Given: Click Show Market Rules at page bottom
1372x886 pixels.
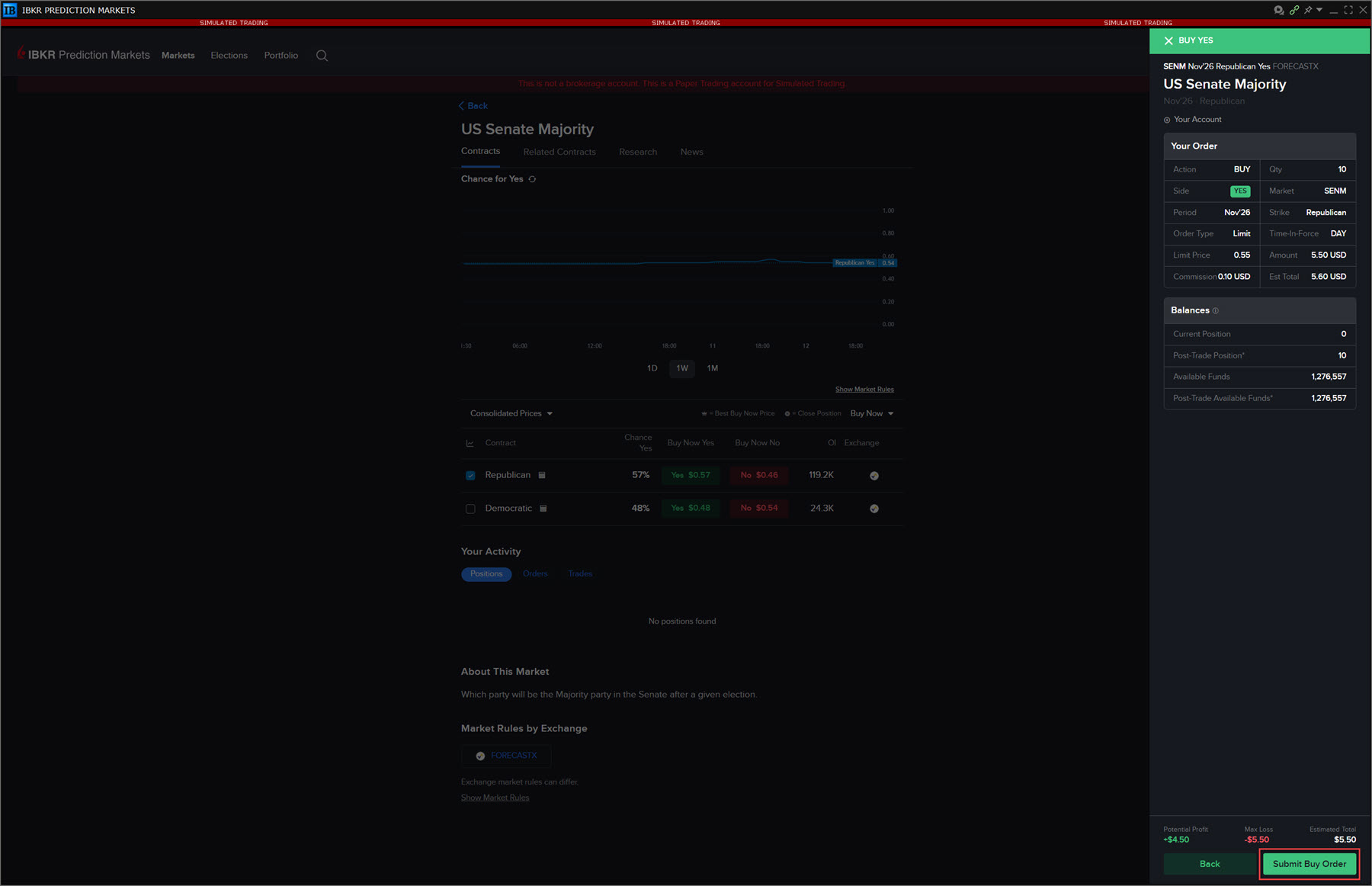Looking at the screenshot, I should [x=495, y=798].
